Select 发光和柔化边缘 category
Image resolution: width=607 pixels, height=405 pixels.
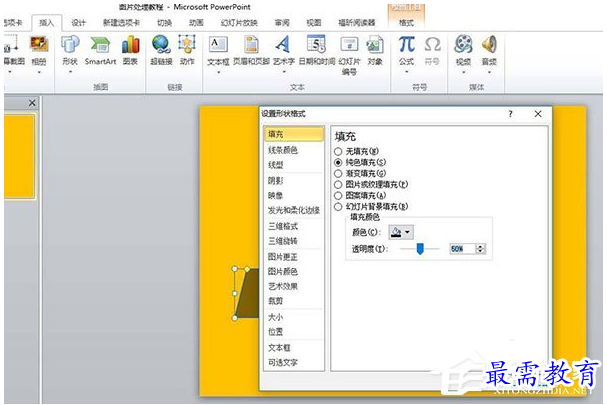click(293, 210)
